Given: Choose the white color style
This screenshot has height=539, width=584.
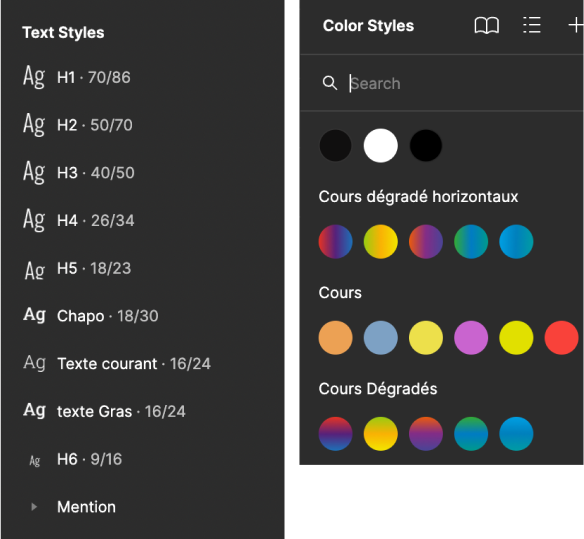Looking at the screenshot, I should tap(380, 146).
